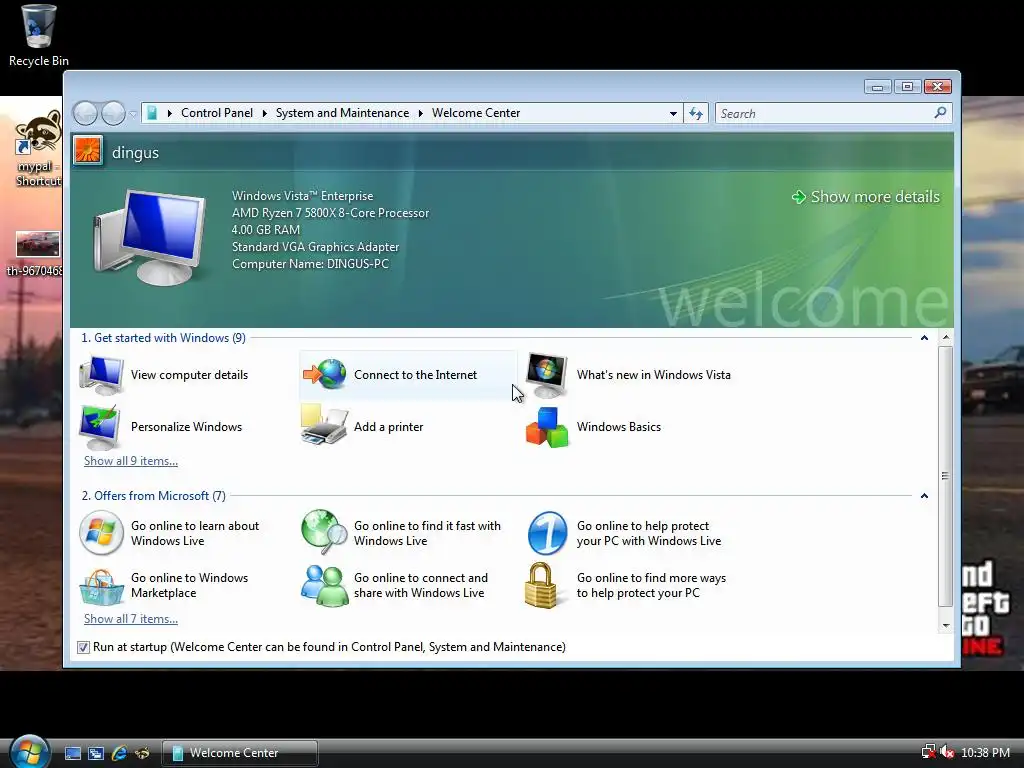Open the Windows Marketplace basket icon
Screen dimensions: 1024x768
[101, 586]
